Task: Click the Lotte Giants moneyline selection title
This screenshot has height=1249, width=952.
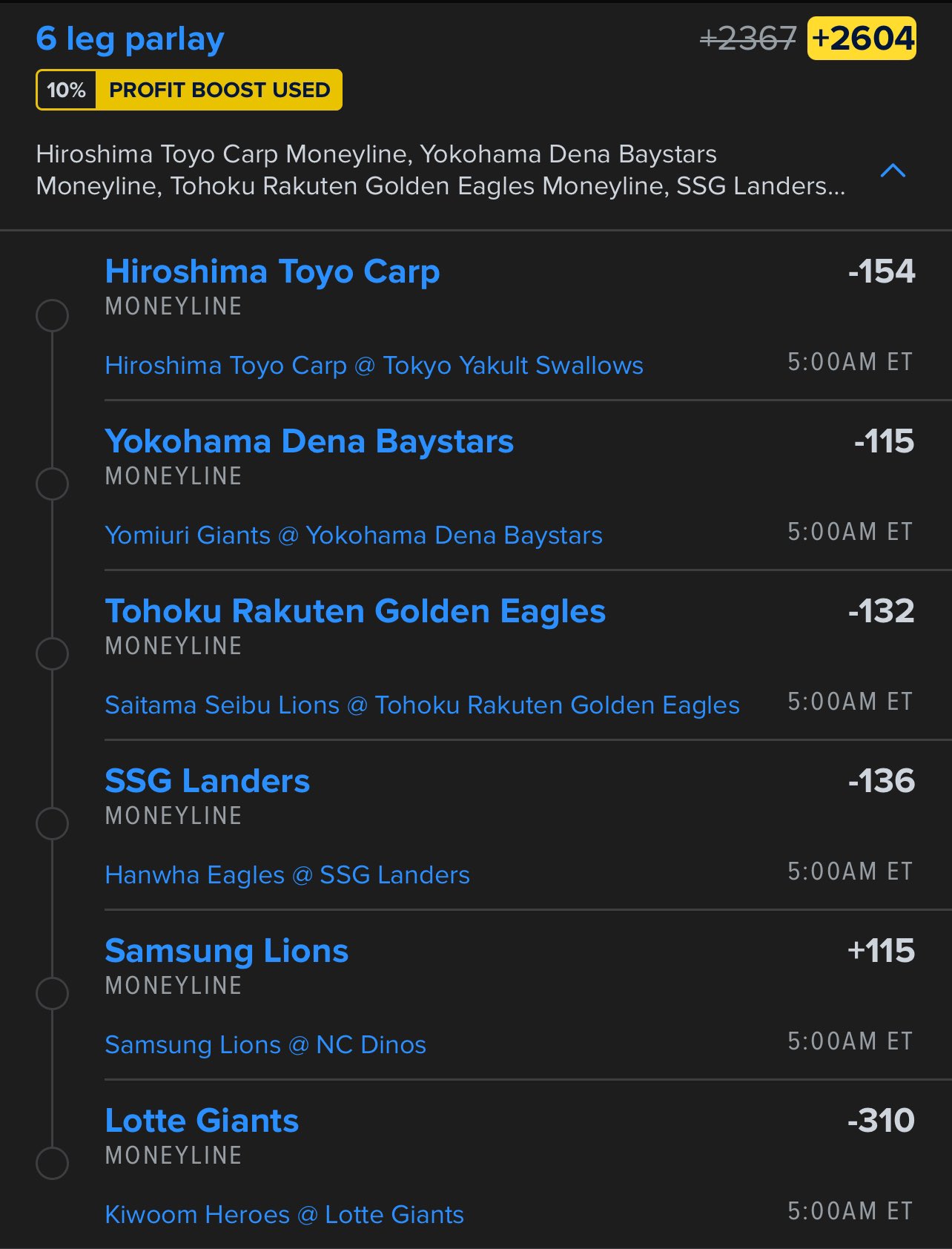Action: [202, 1121]
